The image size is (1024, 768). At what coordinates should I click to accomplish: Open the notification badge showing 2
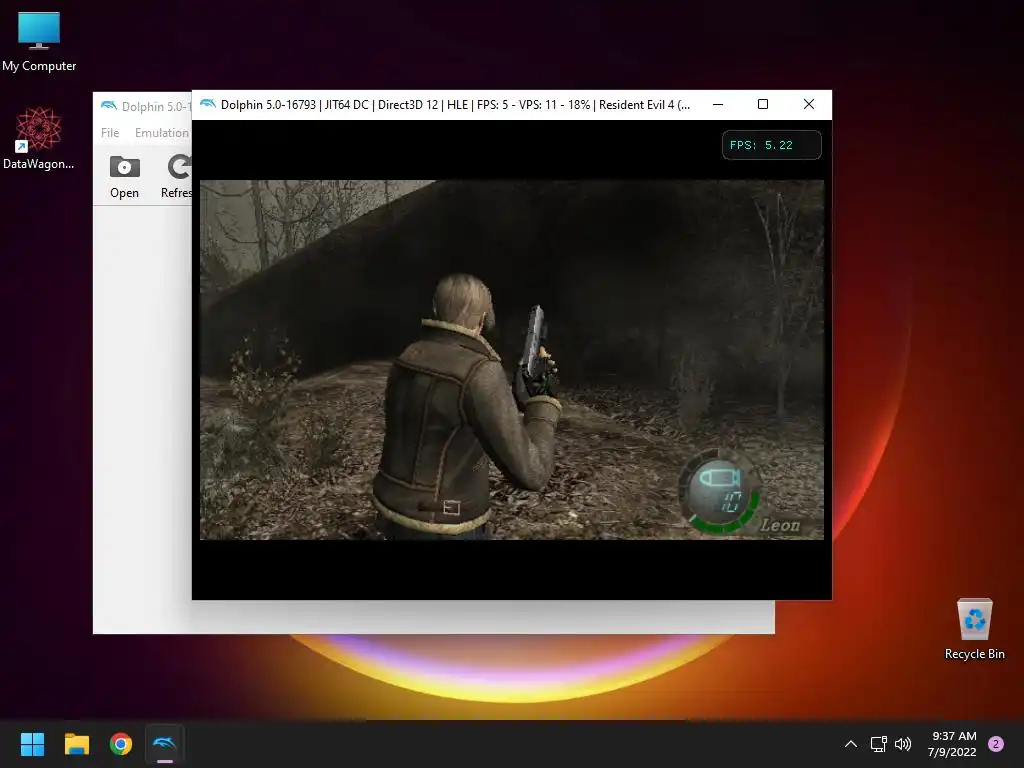[996, 744]
